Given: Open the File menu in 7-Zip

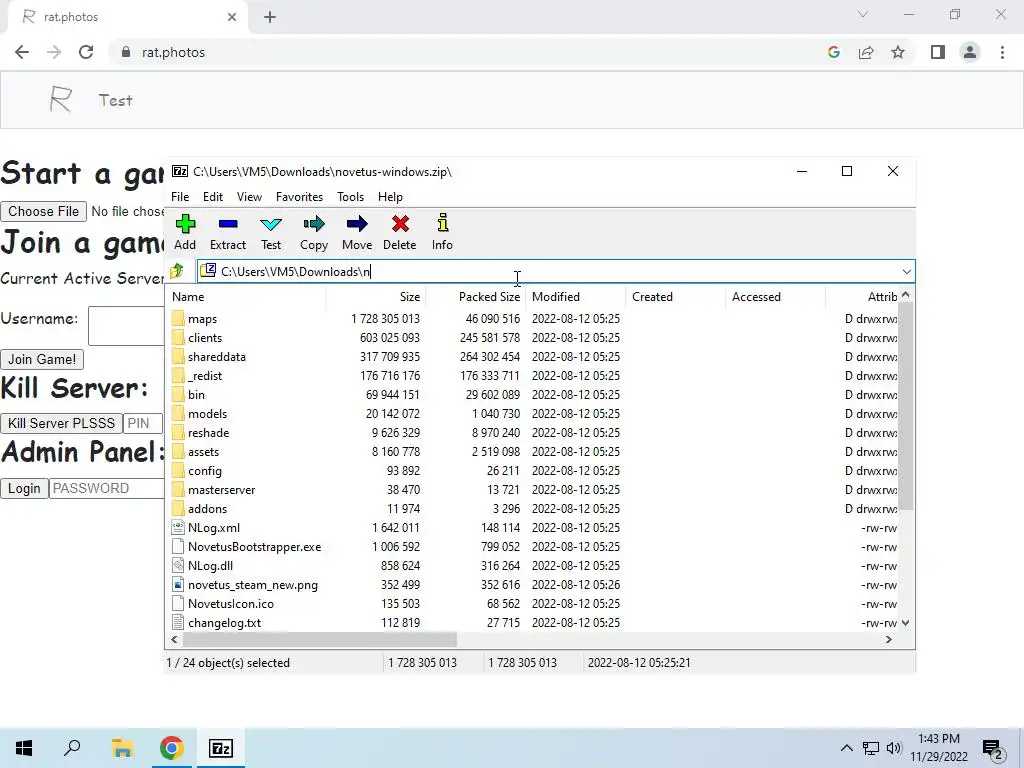Looking at the screenshot, I should pyautogui.click(x=180, y=197).
